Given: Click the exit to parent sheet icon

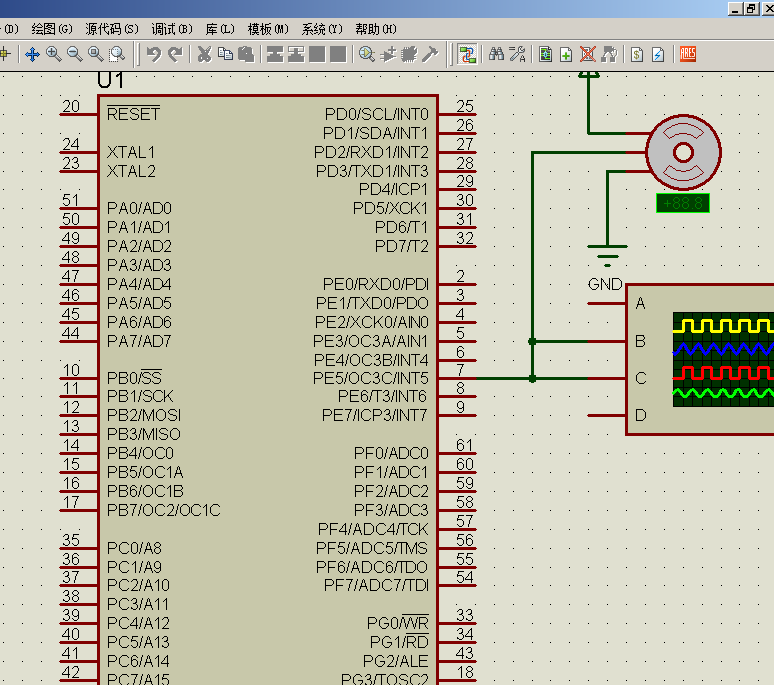Looking at the screenshot, I should [x=609, y=54].
